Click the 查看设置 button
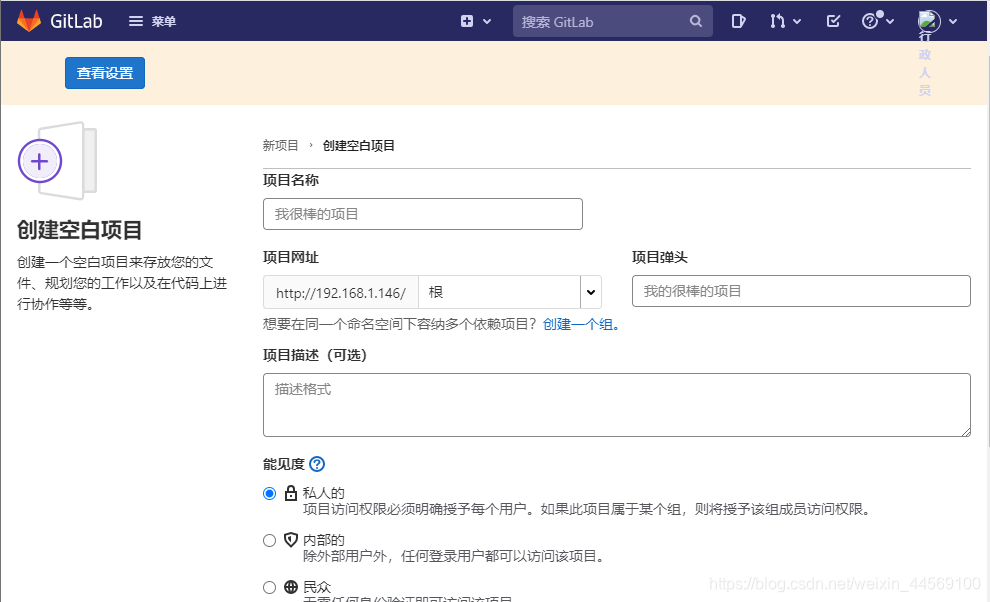 pyautogui.click(x=105, y=73)
